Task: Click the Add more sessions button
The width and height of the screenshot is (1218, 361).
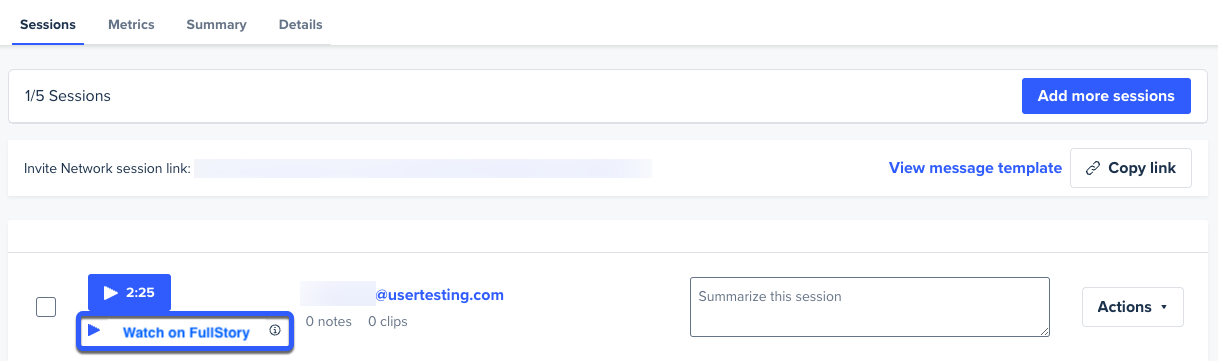Action: [x=1106, y=96]
